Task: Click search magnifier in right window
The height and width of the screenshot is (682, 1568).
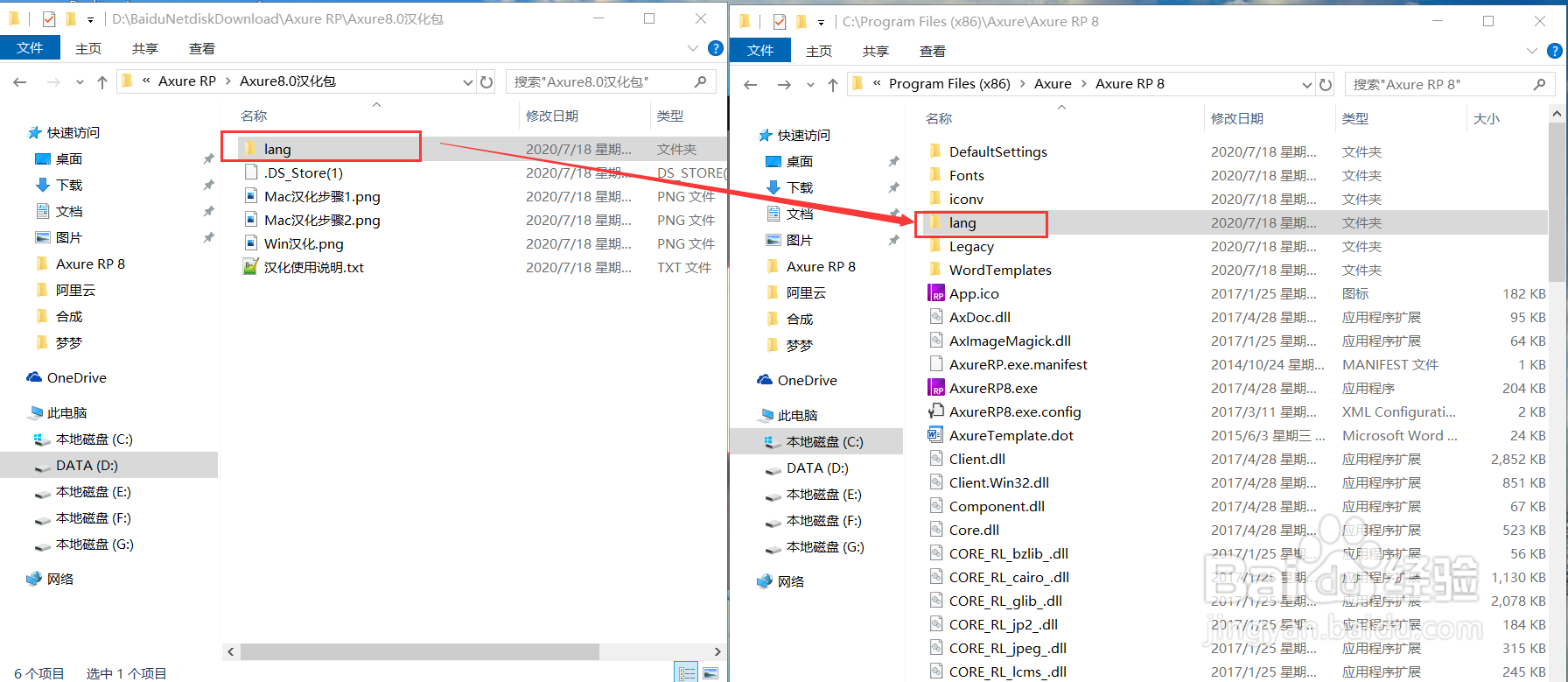Action: (x=1539, y=84)
